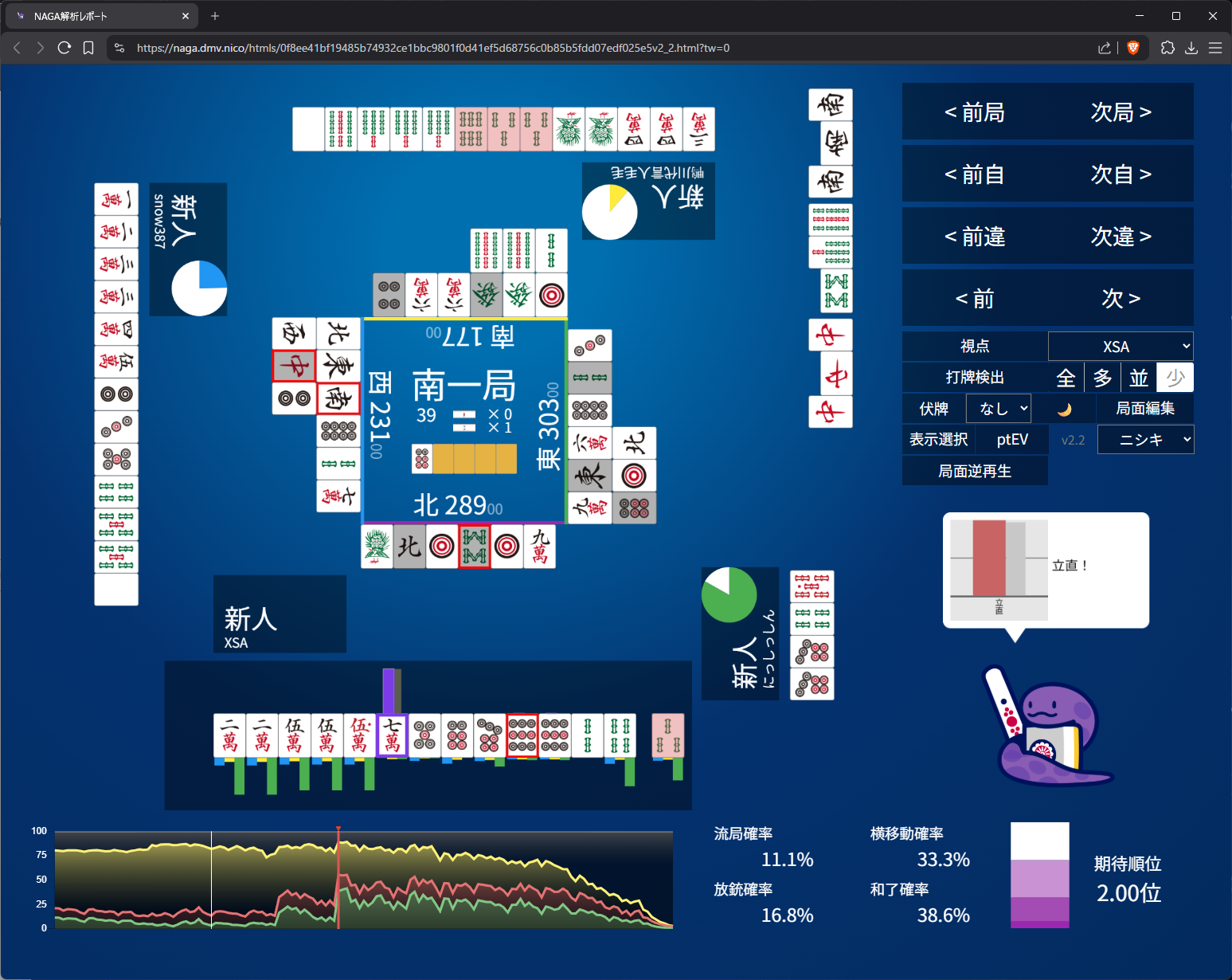This screenshot has height=980, width=1232.
Task: Bookmark this page in the toolbar
Action: (x=88, y=48)
